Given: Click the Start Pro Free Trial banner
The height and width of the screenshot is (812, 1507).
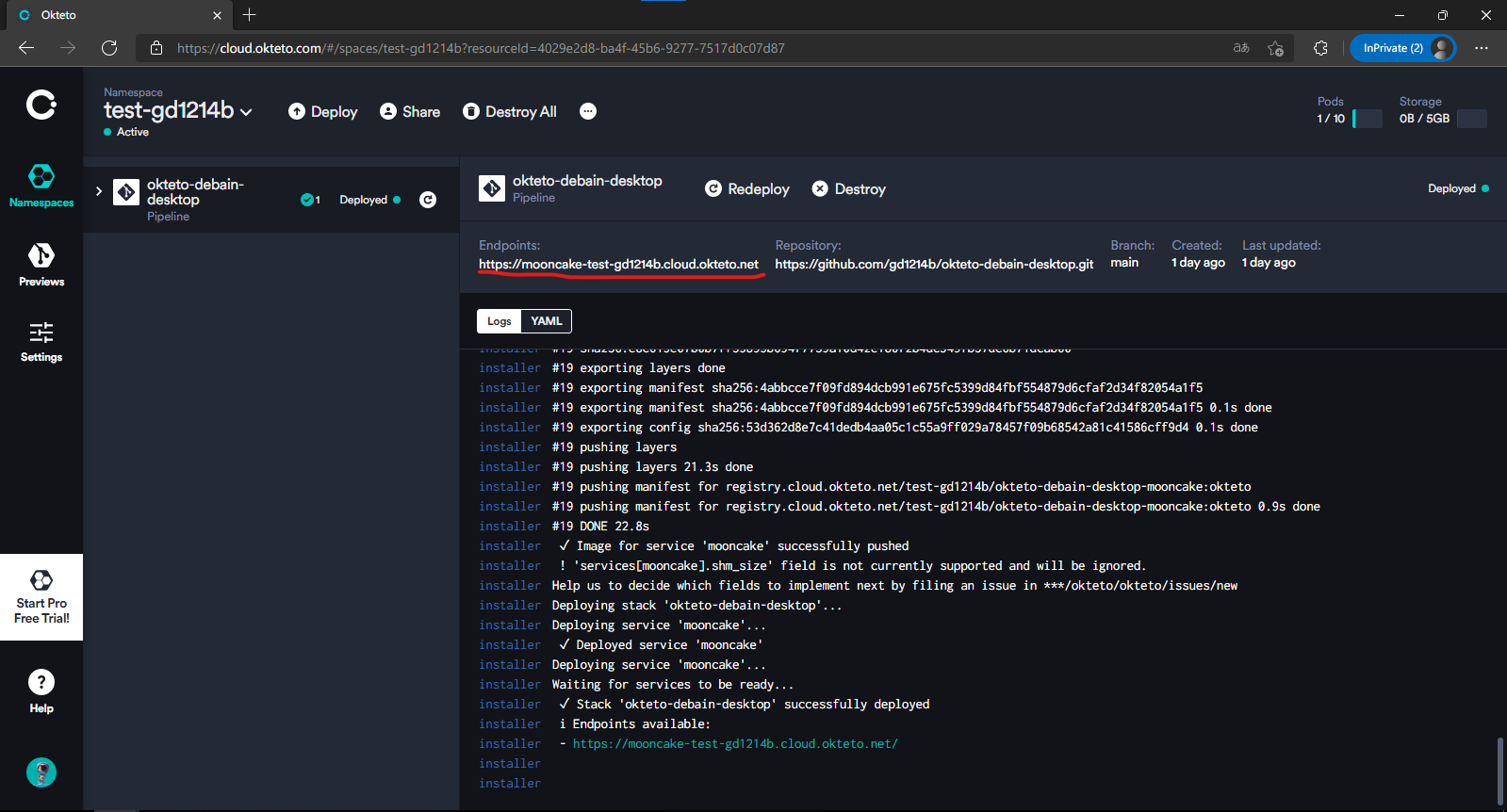Looking at the screenshot, I should point(41,597).
